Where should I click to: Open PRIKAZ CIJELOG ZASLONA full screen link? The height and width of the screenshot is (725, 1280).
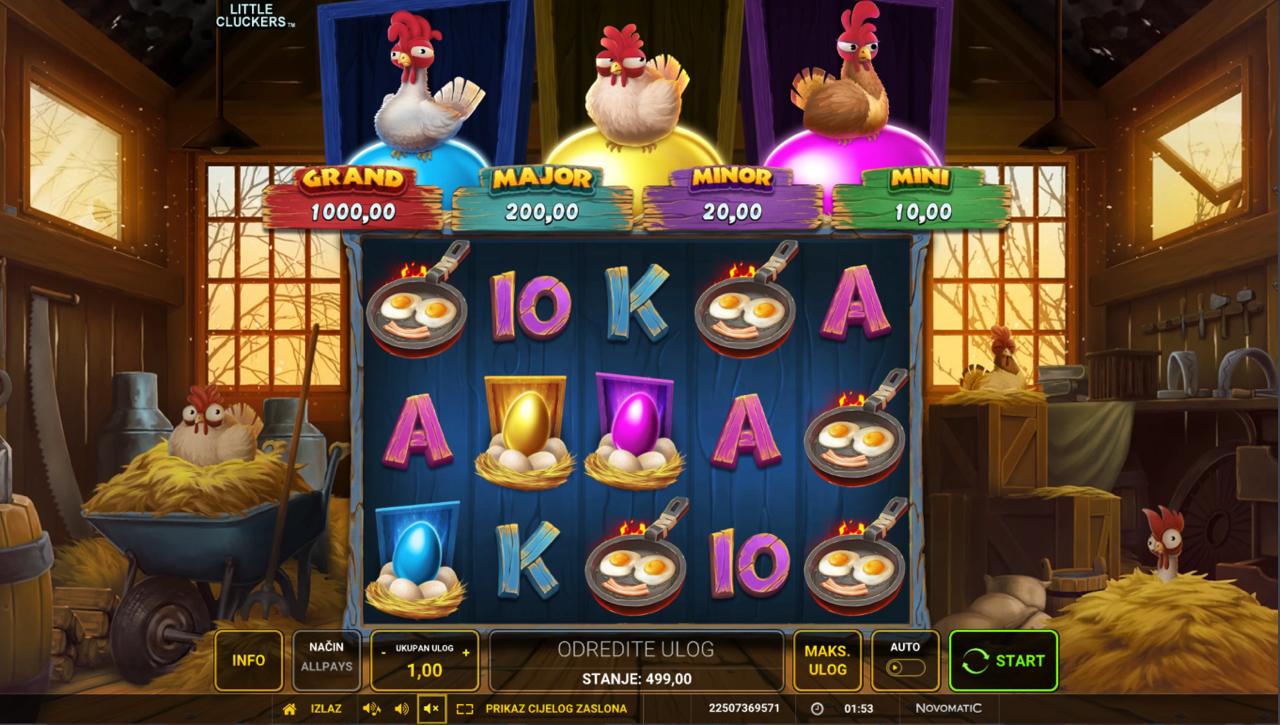(x=556, y=708)
